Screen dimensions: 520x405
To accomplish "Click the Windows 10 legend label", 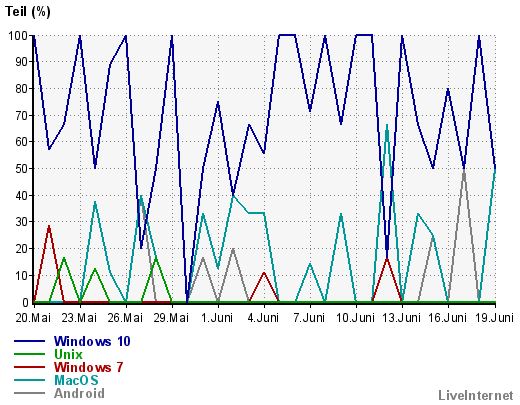I will tap(92, 341).
